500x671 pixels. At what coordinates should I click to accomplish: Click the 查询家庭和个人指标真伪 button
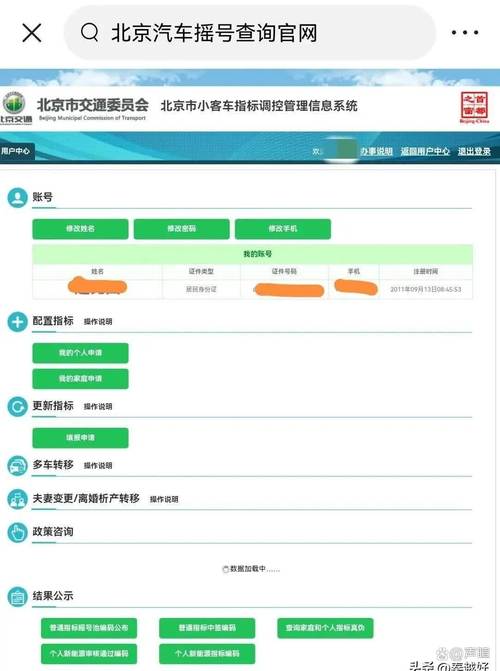pos(325,628)
